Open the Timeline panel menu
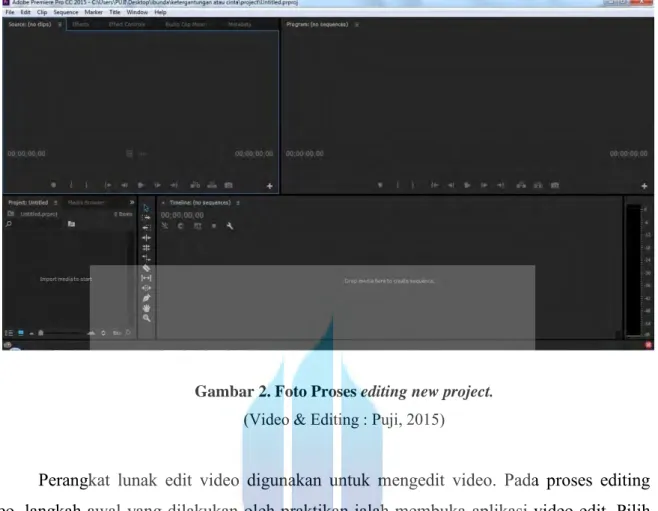This screenshot has height=511, width=658. 238,203
